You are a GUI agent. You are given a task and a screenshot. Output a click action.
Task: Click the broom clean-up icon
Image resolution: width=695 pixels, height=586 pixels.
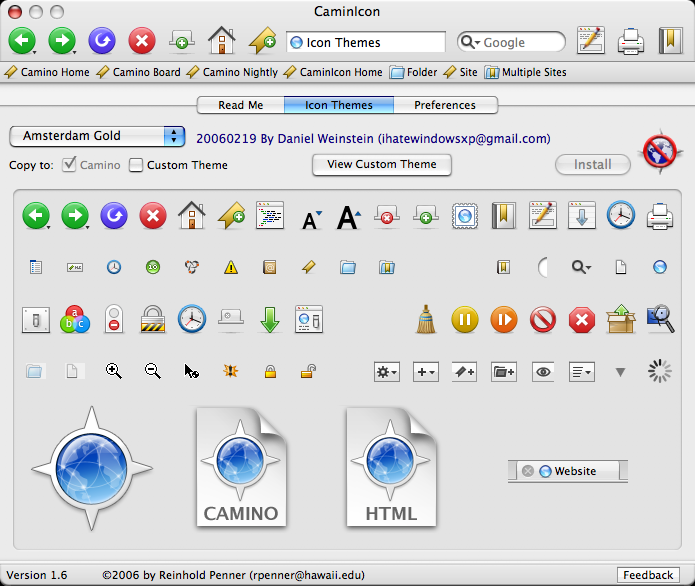tap(426, 319)
